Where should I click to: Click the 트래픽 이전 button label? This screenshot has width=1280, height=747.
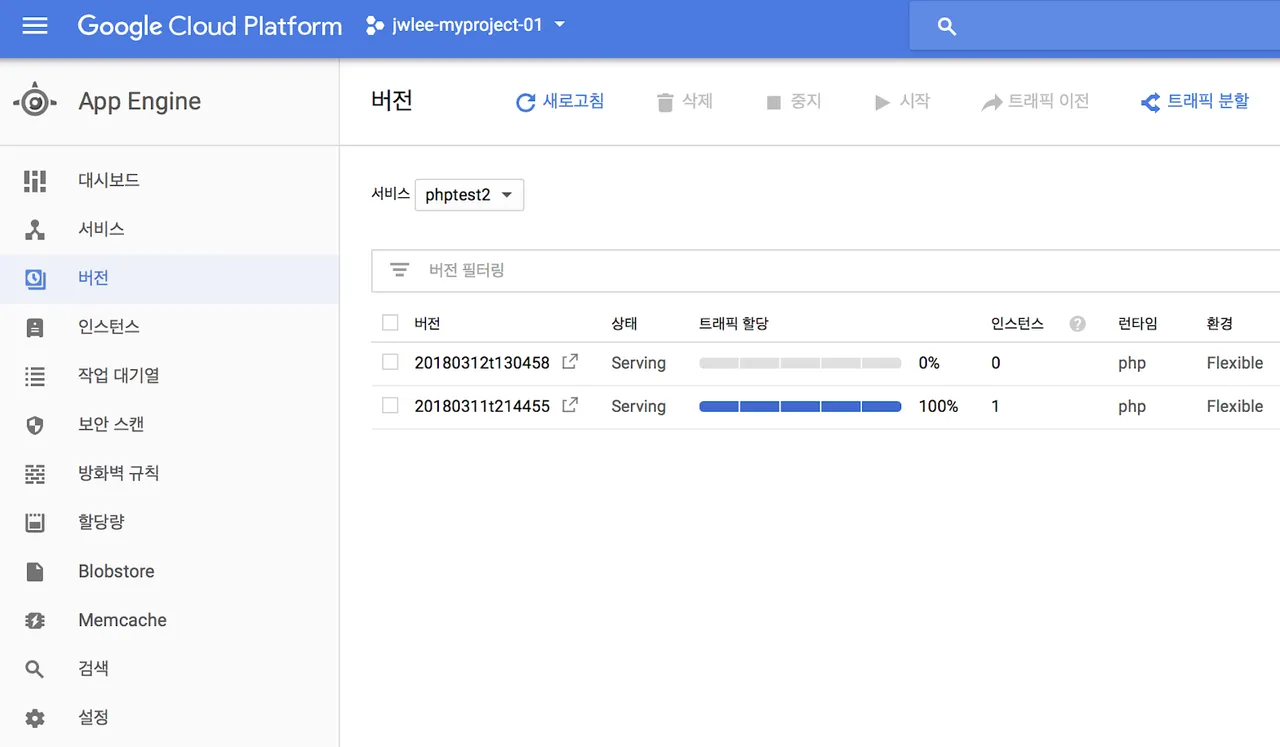pyautogui.click(x=1049, y=101)
